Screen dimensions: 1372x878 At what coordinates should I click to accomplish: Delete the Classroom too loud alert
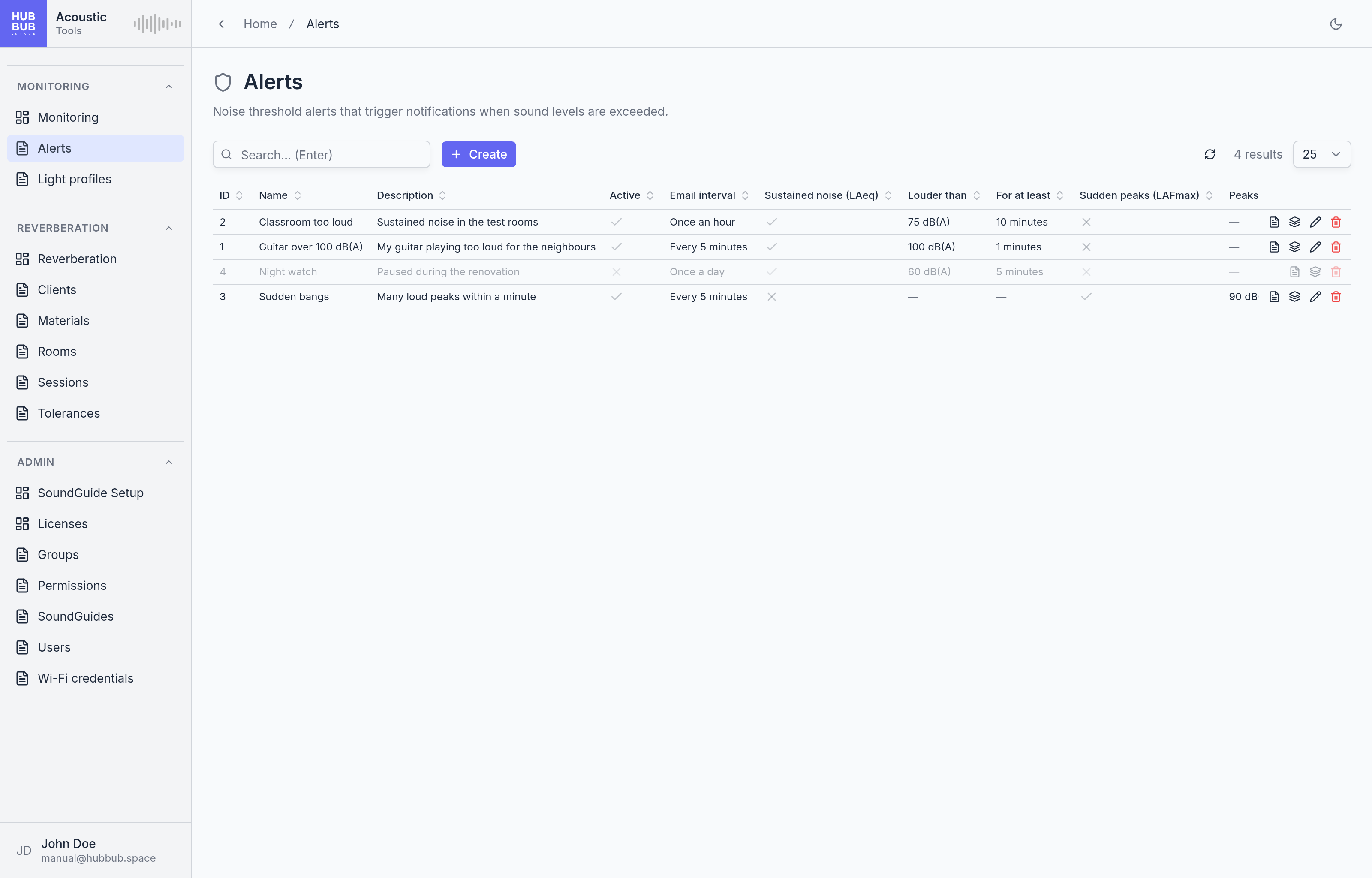pos(1336,222)
